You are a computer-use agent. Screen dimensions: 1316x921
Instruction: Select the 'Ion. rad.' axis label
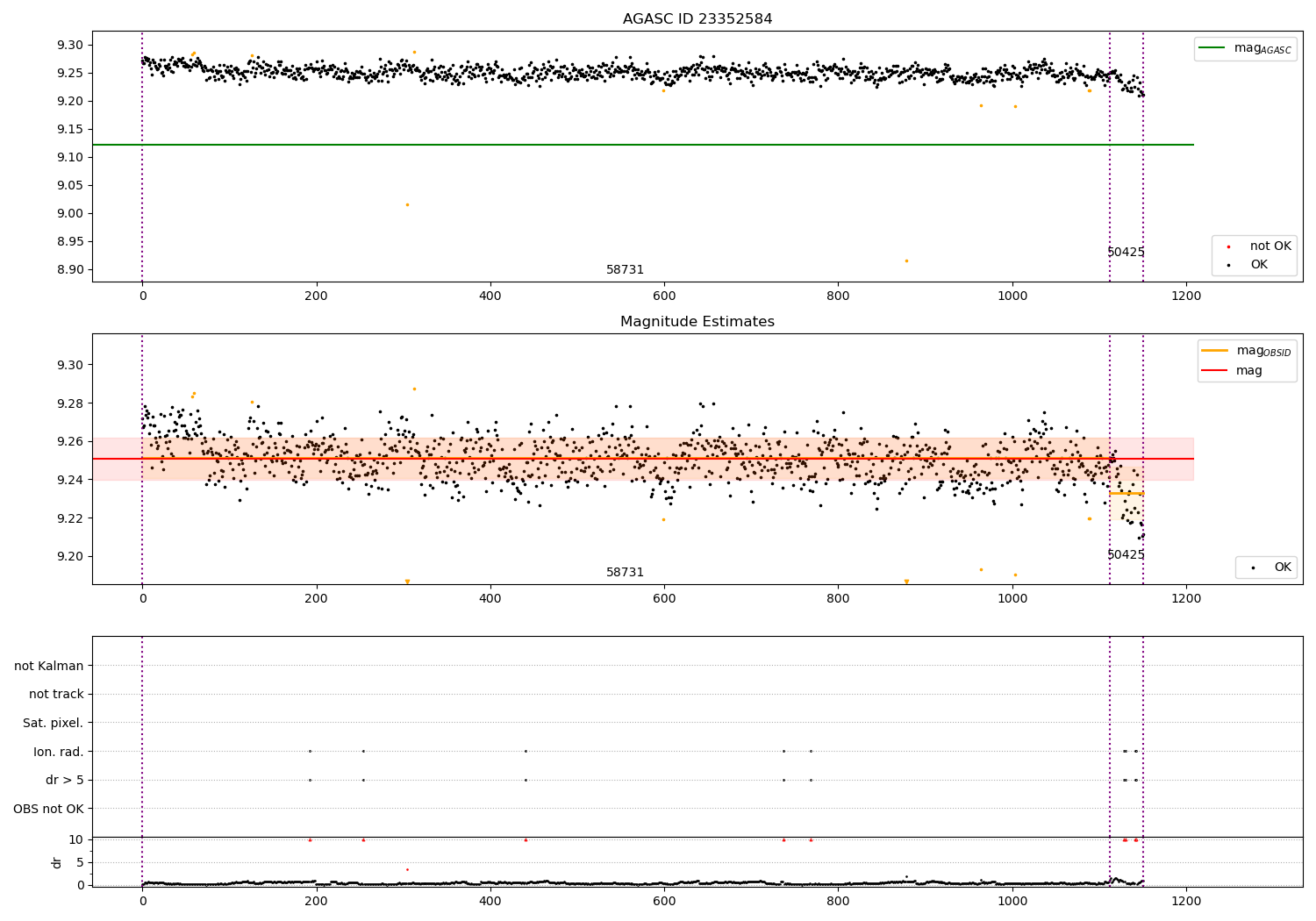(x=59, y=752)
